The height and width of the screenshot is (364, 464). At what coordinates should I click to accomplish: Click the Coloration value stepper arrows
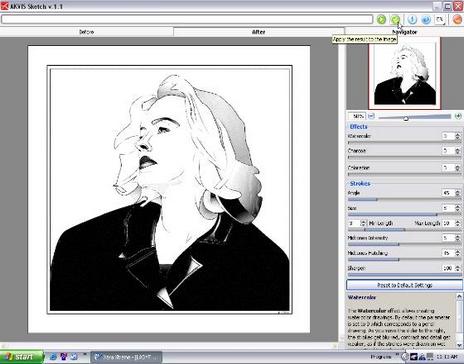[458, 168]
